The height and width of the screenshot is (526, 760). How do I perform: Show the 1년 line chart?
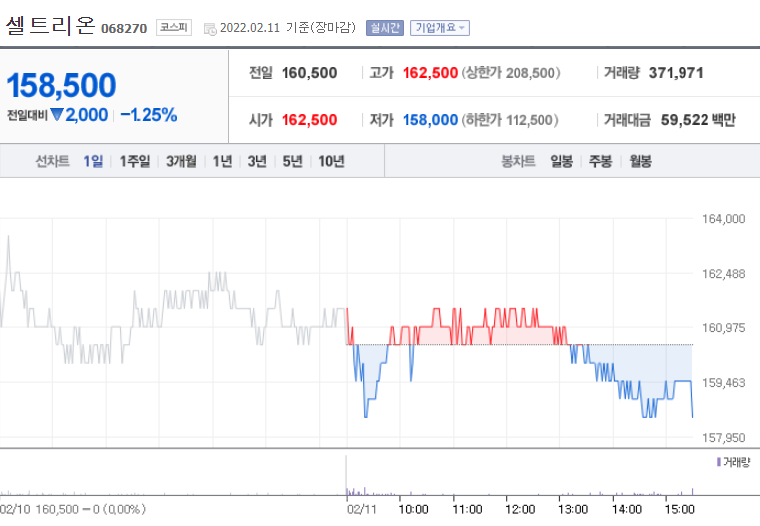[222, 161]
